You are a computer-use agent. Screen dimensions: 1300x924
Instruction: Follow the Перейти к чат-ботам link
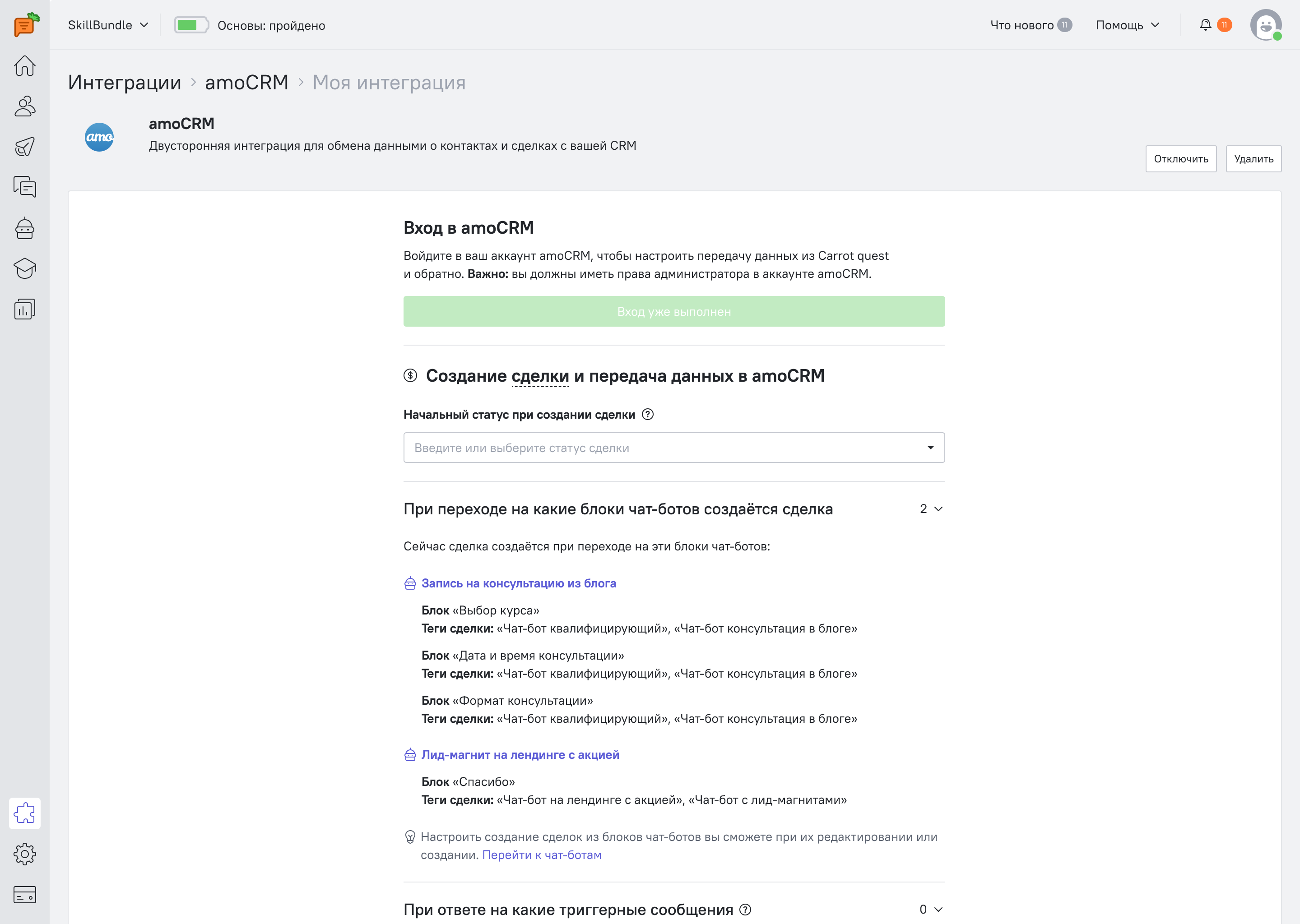pos(541,855)
